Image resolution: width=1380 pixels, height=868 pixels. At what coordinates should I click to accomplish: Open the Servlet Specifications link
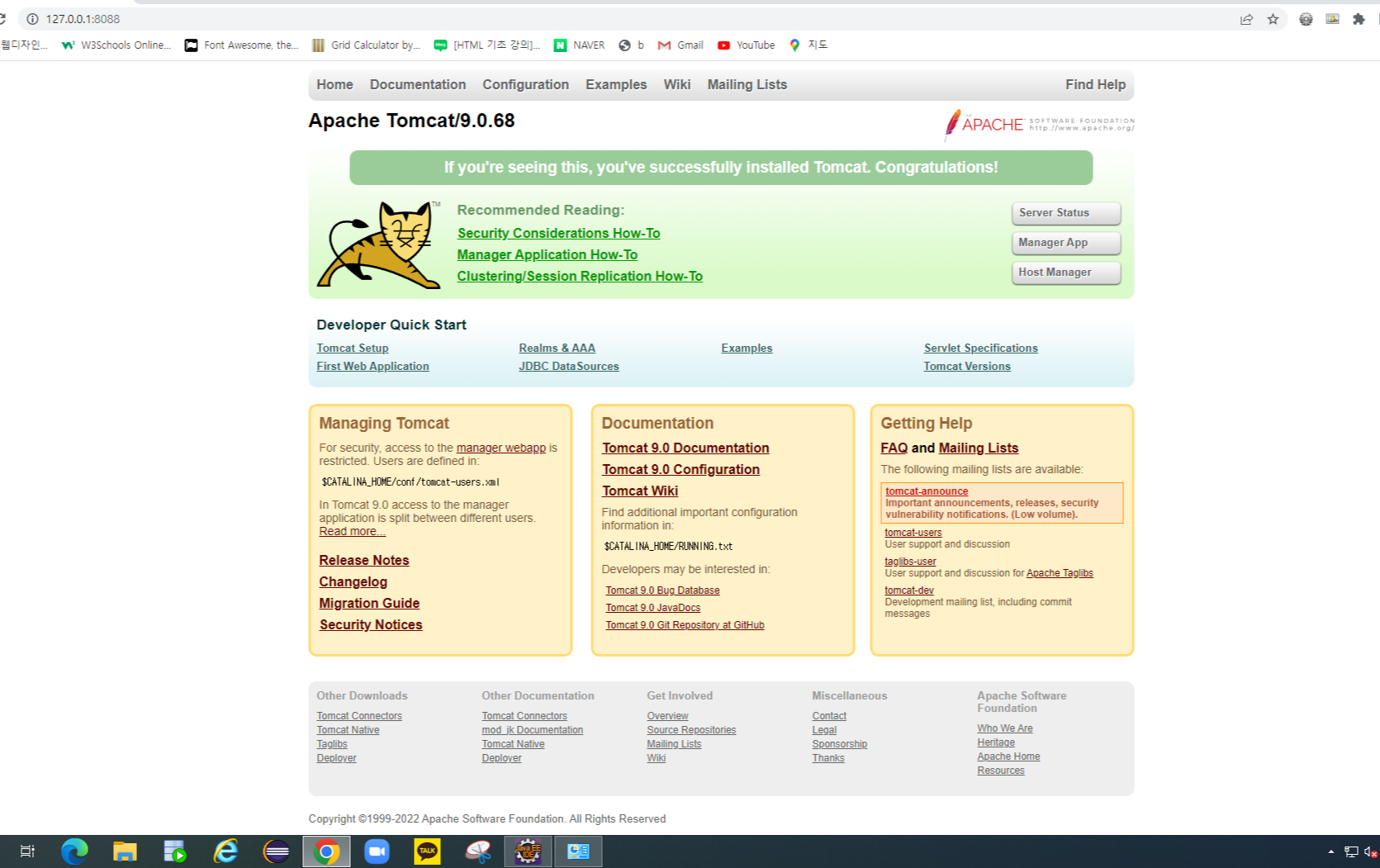tap(981, 349)
